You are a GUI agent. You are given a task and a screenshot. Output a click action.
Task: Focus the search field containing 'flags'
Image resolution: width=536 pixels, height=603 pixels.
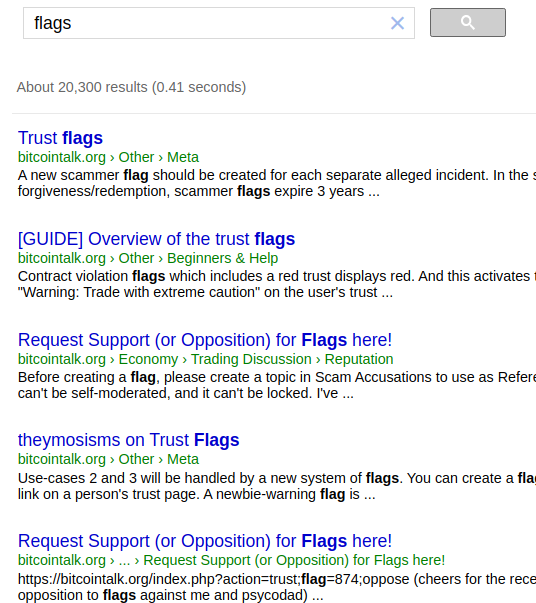click(x=208, y=23)
